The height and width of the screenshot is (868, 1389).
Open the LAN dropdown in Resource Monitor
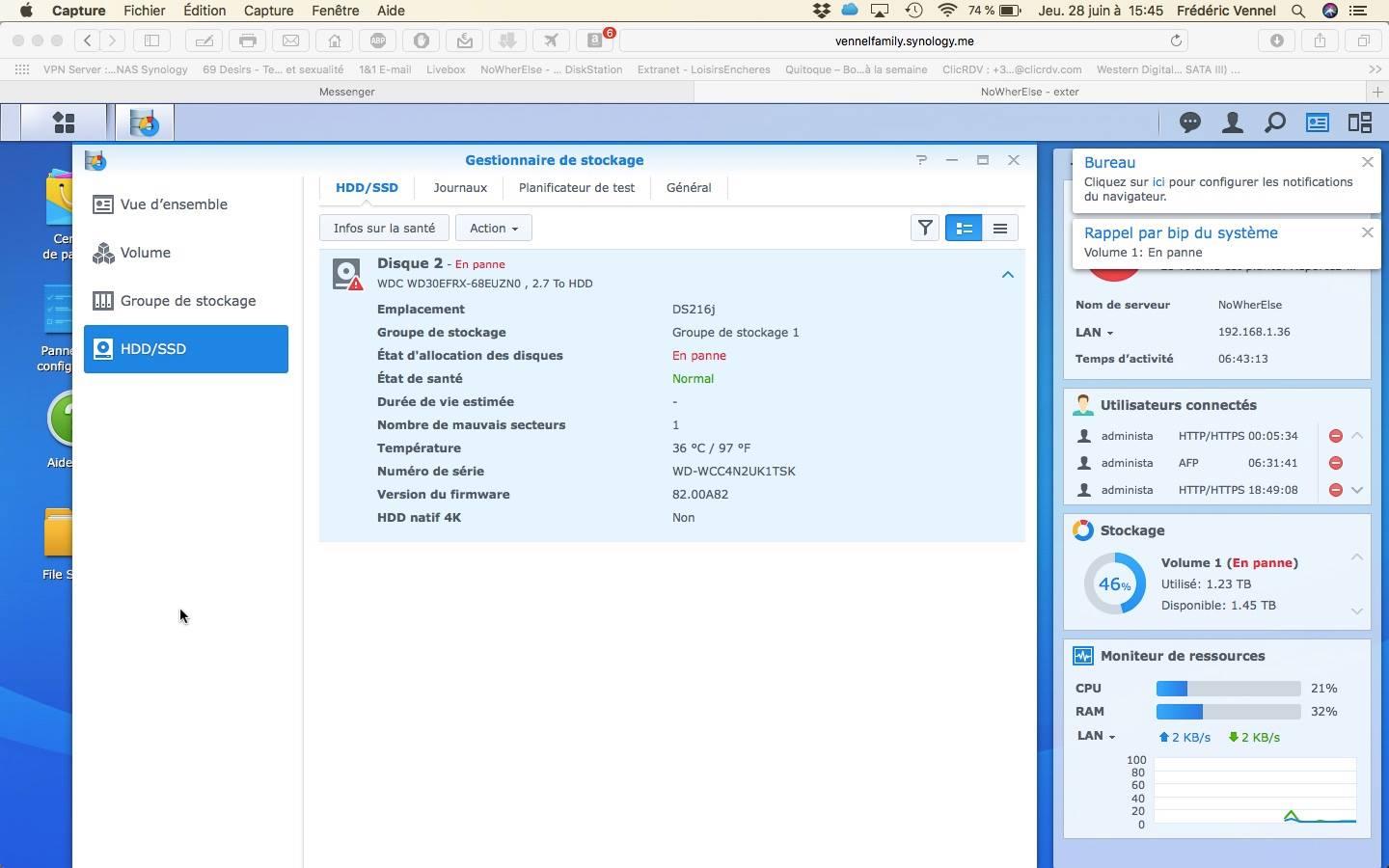pyautogui.click(x=1096, y=736)
